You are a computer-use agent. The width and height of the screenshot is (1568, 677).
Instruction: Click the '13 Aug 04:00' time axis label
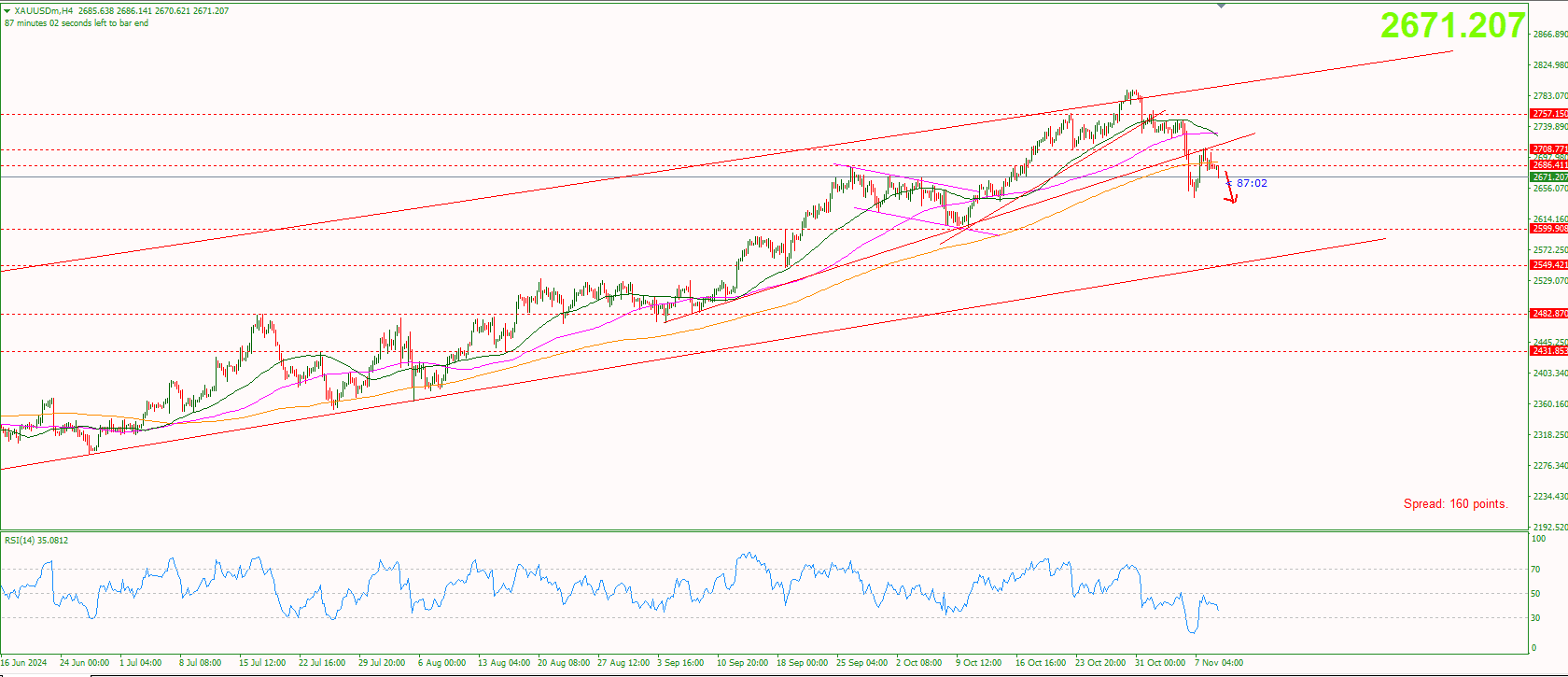[x=504, y=663]
